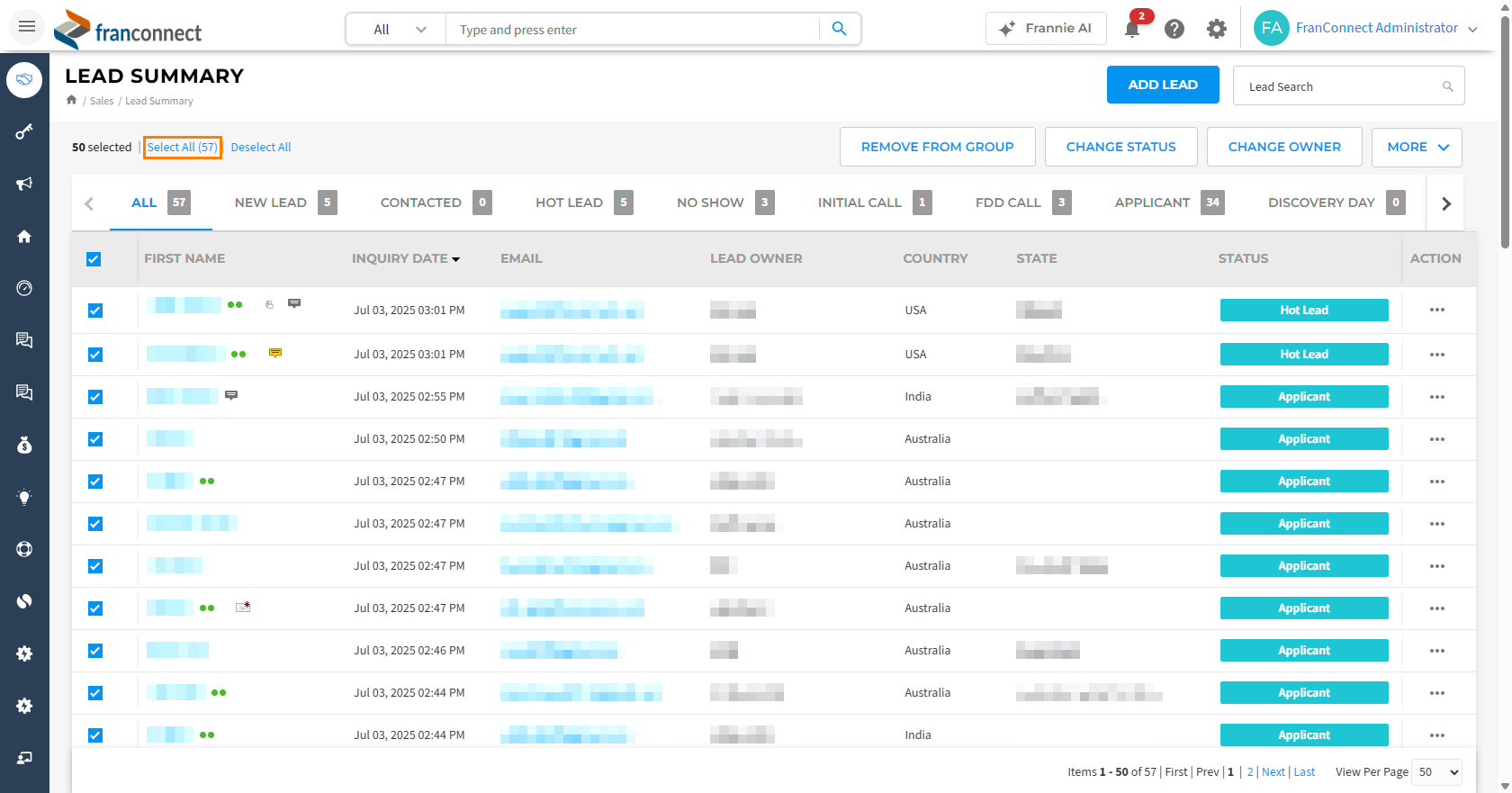Switch to the APPLICANT tab

point(1169,203)
